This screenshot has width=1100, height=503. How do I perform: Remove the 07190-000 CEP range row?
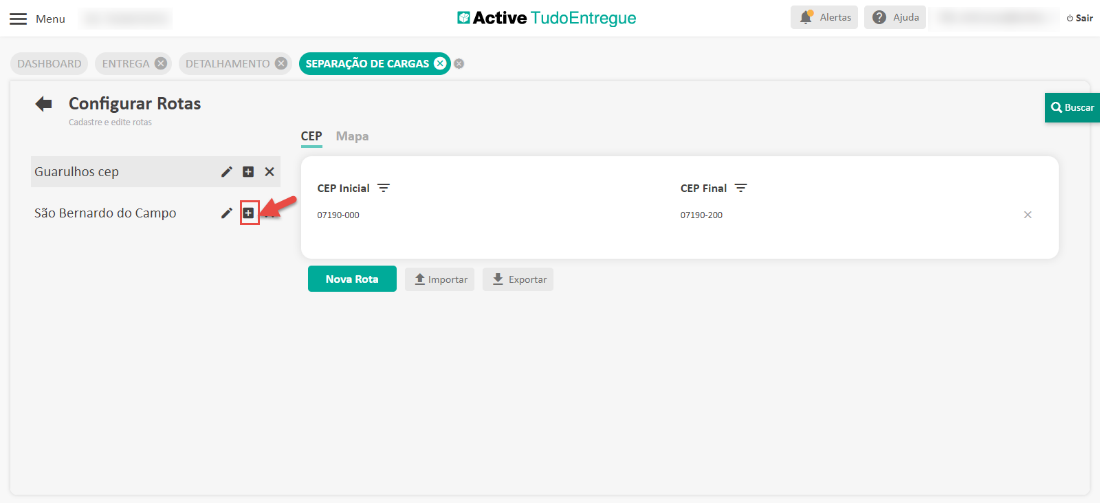pos(1027,215)
